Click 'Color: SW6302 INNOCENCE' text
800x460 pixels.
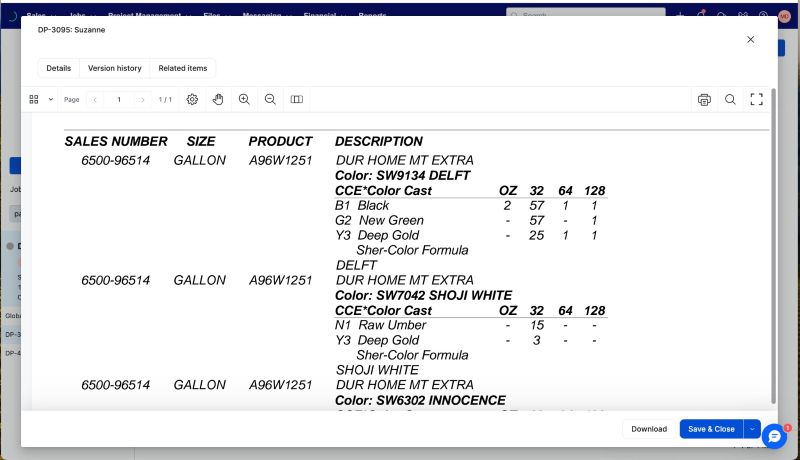click(x=420, y=400)
